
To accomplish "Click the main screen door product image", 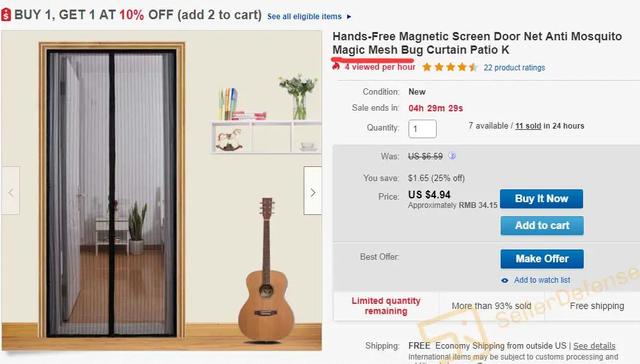I will [161, 190].
